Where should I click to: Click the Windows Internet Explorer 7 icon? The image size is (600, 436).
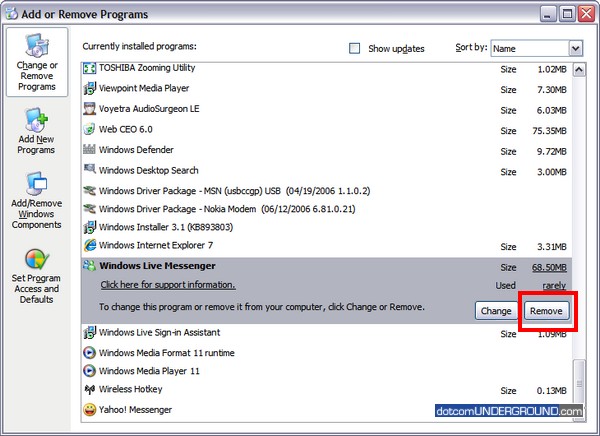click(x=90, y=245)
